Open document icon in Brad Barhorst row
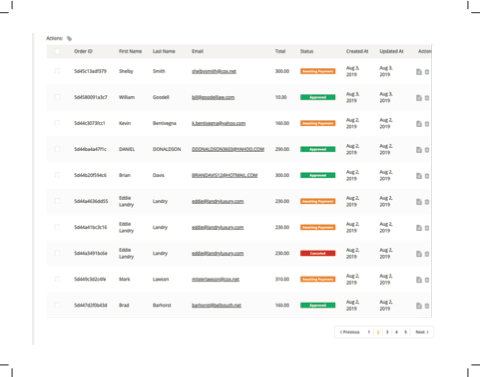This screenshot has width=480, height=377. [x=419, y=306]
